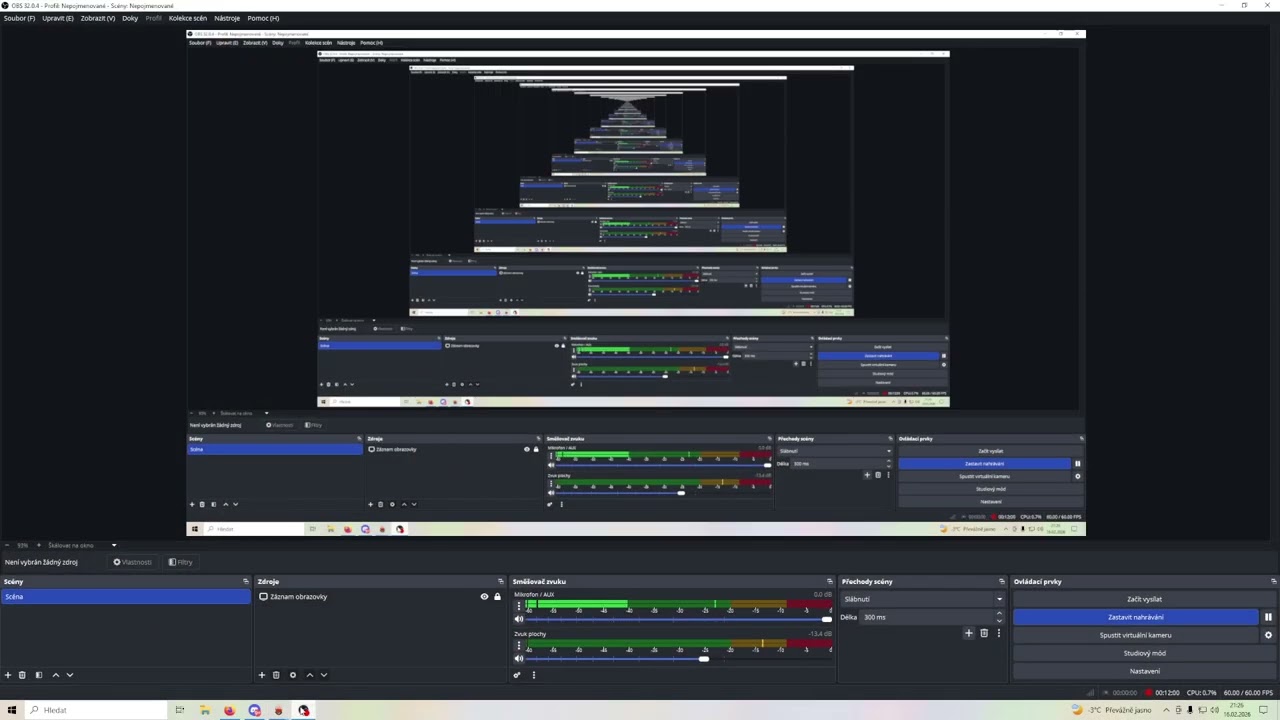Open the Pomoc menu
This screenshot has height=720, width=1280.
[263, 18]
